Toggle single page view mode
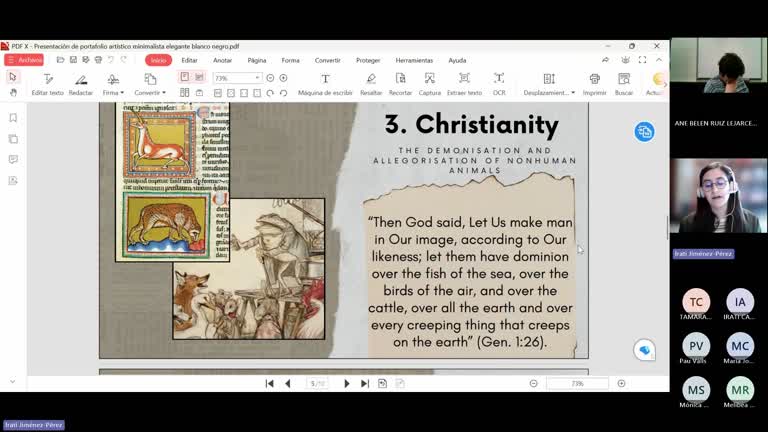The width and height of the screenshot is (768, 432). coord(185,77)
